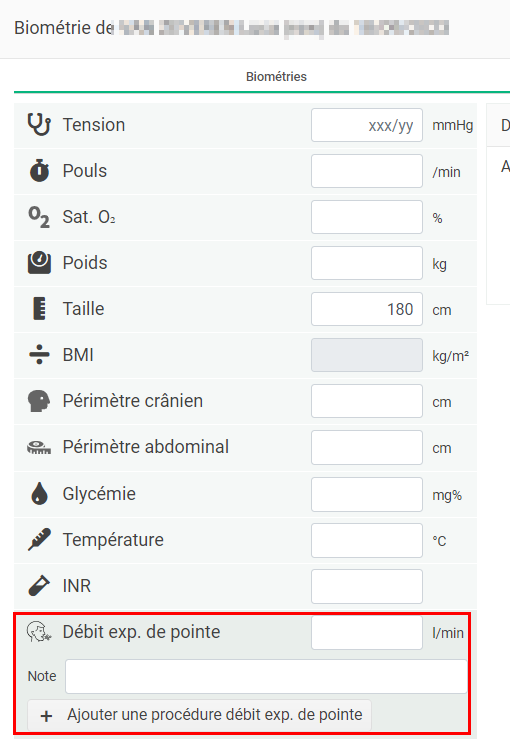Viewport: 510px width, 755px height.
Task: Click into the Glycémie value field
Action: pyautogui.click(x=367, y=495)
